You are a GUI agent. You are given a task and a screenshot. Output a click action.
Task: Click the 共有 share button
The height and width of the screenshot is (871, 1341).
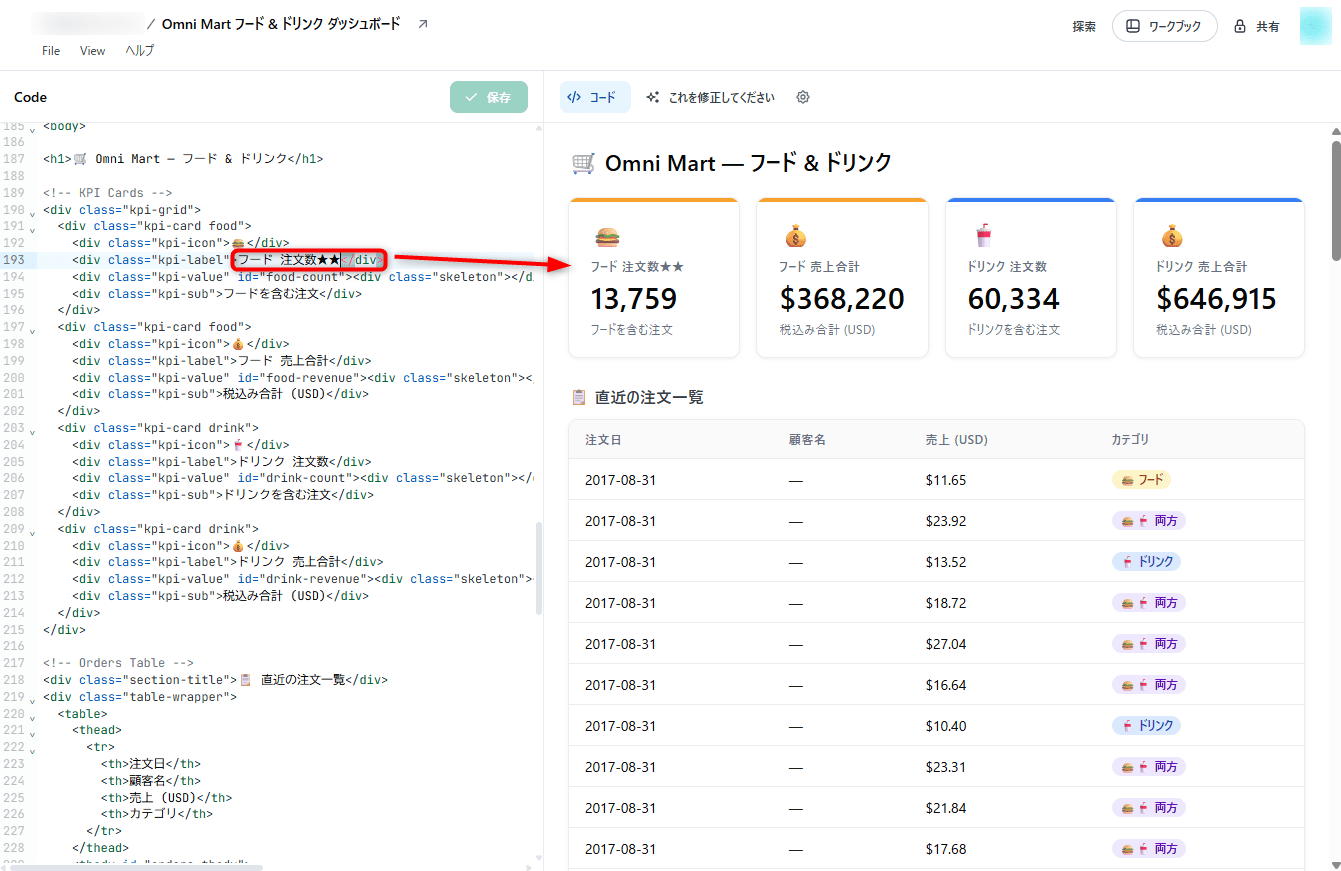click(1257, 27)
